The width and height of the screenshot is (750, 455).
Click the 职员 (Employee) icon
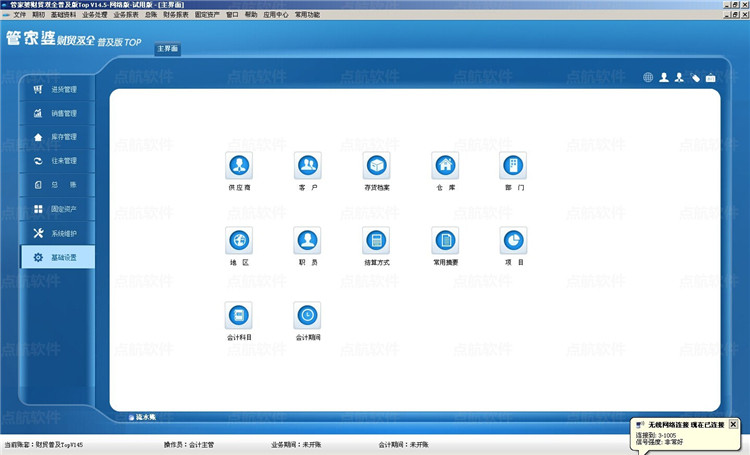coord(307,240)
